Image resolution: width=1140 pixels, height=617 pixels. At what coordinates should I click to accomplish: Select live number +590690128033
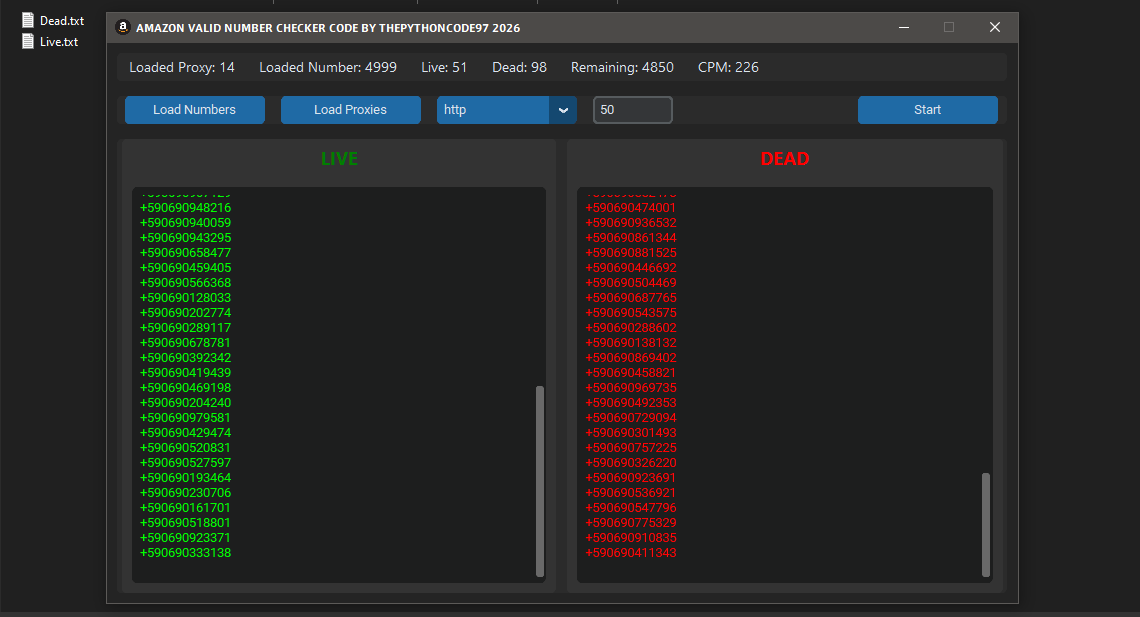tap(185, 298)
